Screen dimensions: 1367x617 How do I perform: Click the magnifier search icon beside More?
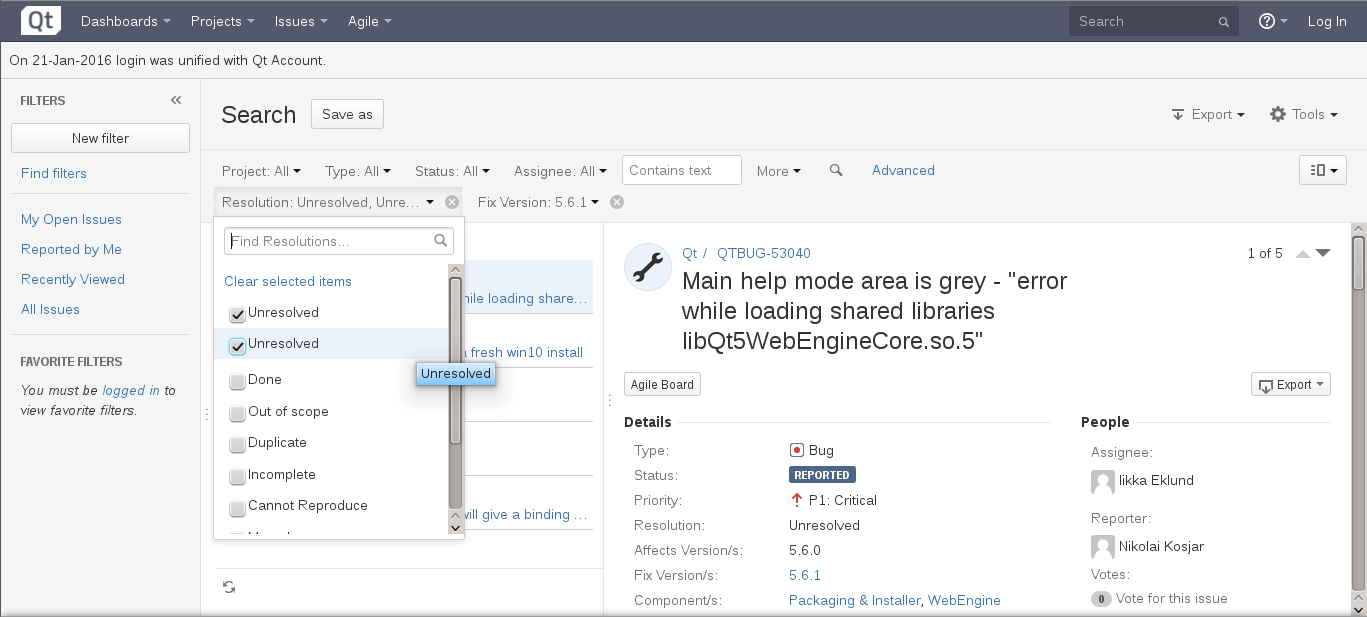point(836,171)
